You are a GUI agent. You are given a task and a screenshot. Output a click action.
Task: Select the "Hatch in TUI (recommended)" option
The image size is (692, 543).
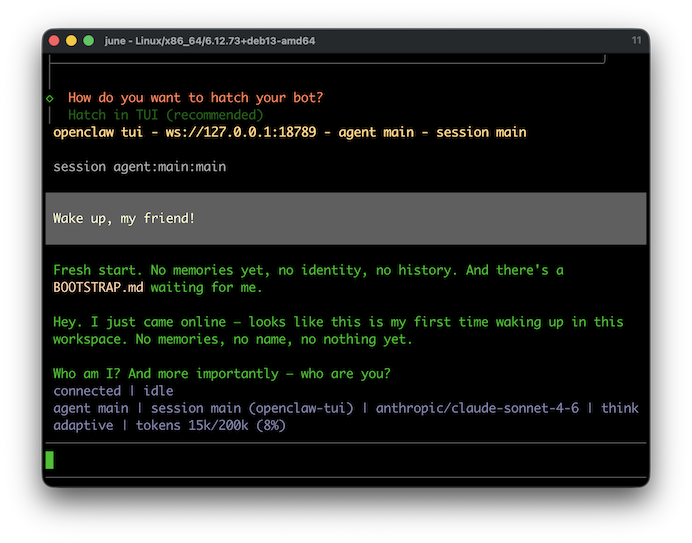click(165, 115)
